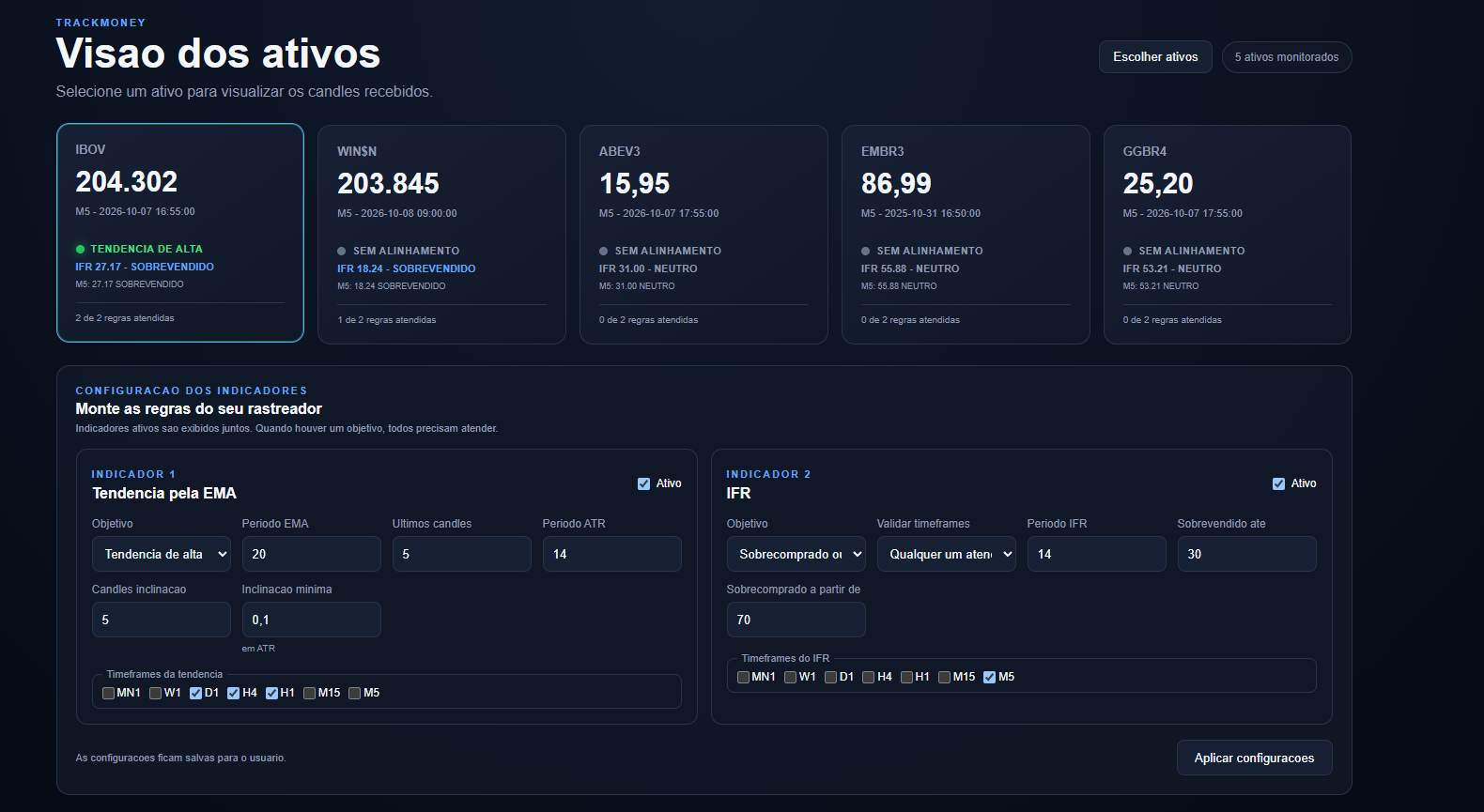Image resolution: width=1484 pixels, height=812 pixels.
Task: Click the Periodo ATR input
Action: click(612, 554)
